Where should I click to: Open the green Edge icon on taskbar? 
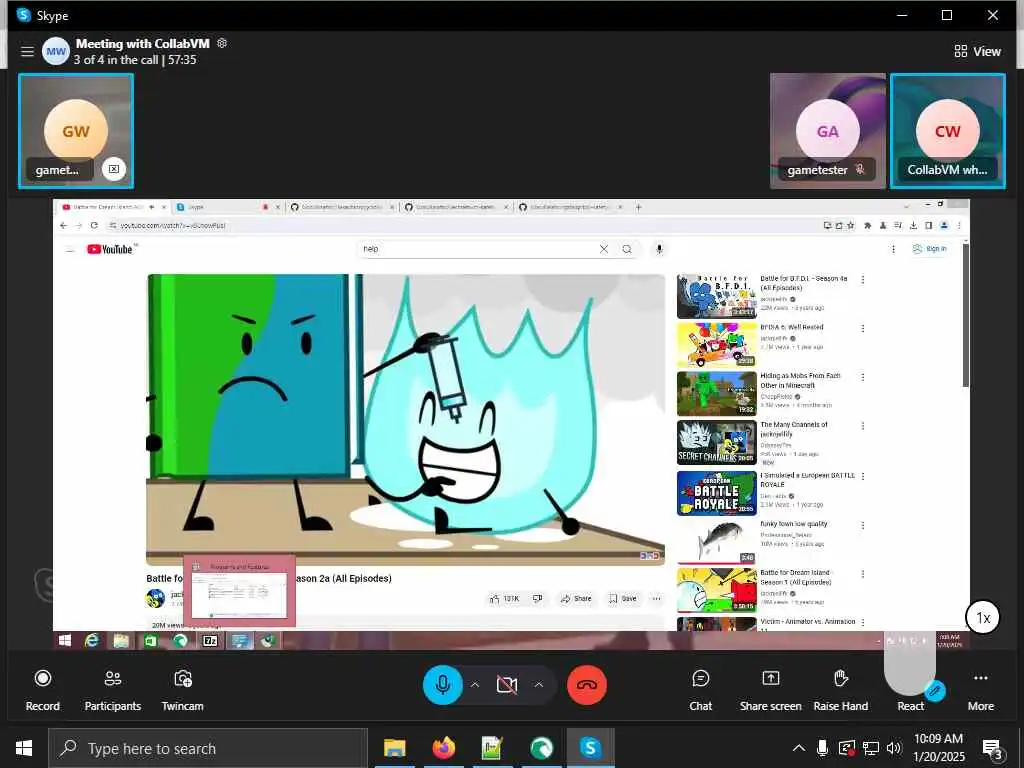tap(541, 748)
